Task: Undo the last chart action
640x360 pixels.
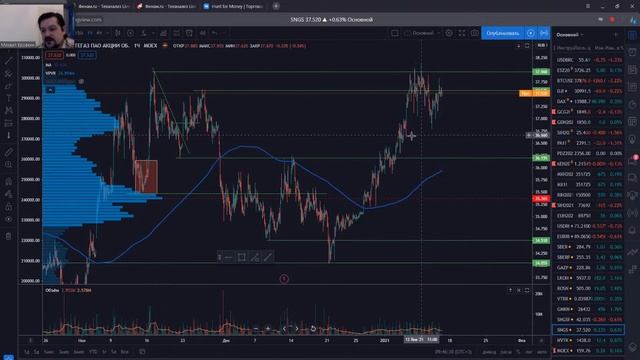Action: tap(214, 33)
